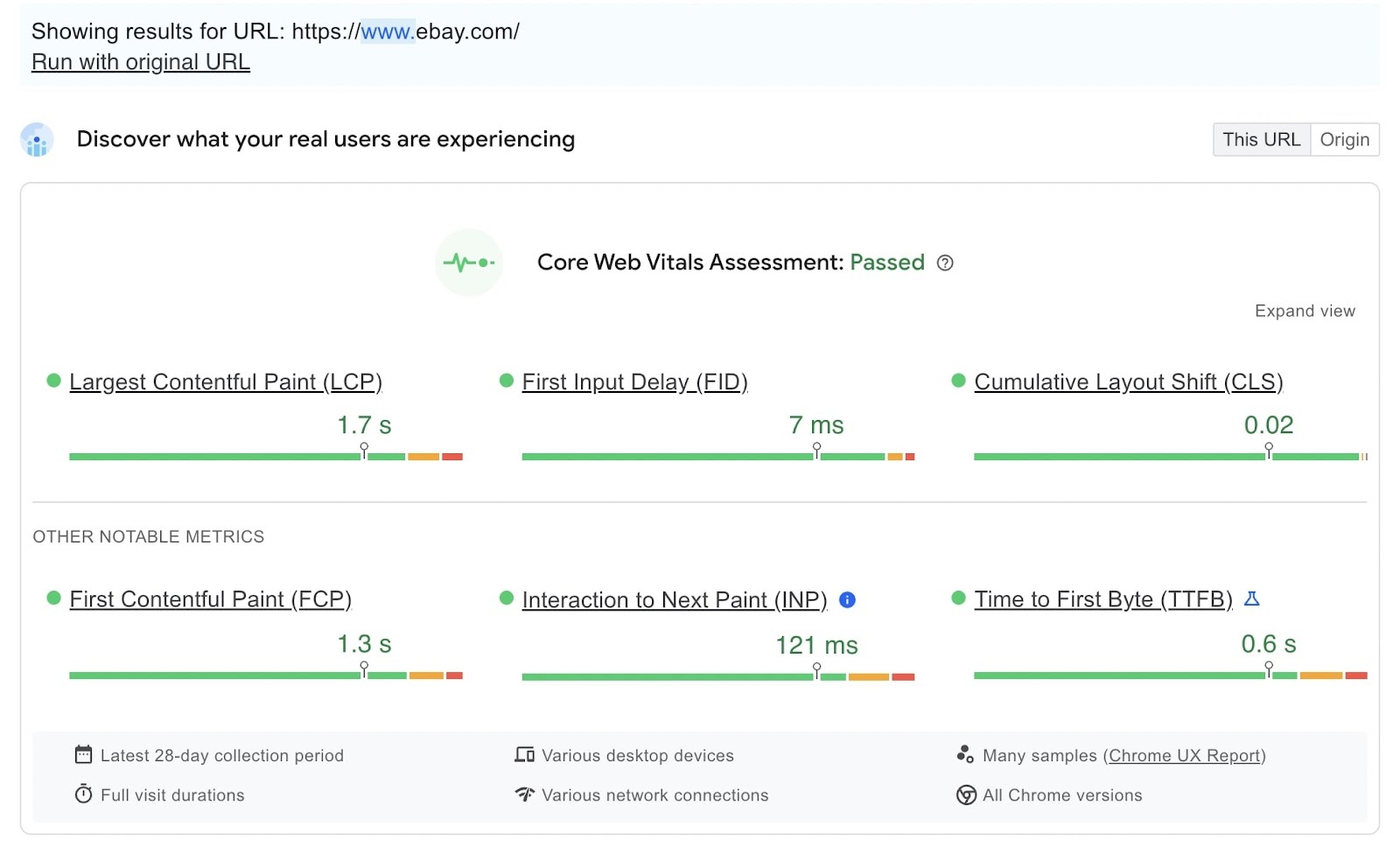Image resolution: width=1400 pixels, height=847 pixels.
Task: Click the Time to First Byte (TTFB) link
Action: click(1102, 599)
